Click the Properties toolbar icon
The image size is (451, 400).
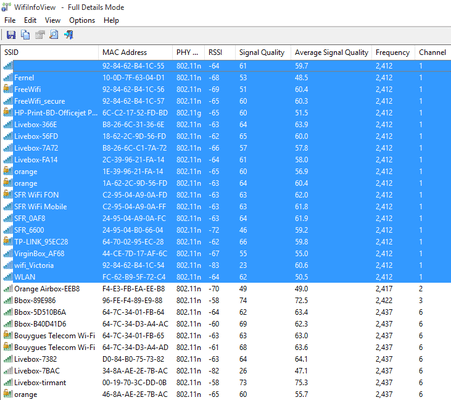(x=40, y=35)
